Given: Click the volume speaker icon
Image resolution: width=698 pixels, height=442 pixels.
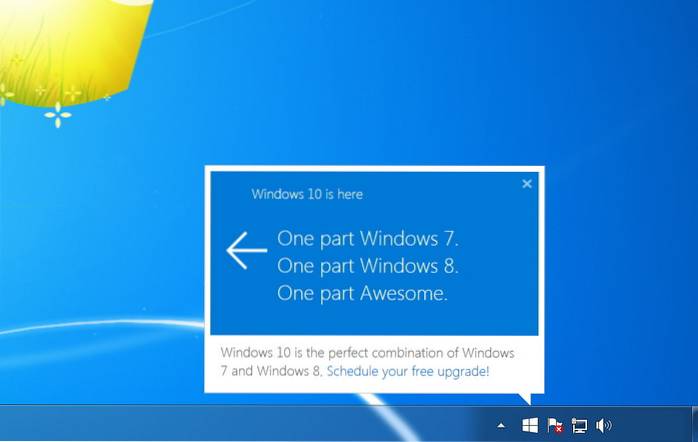Looking at the screenshot, I should (603, 425).
